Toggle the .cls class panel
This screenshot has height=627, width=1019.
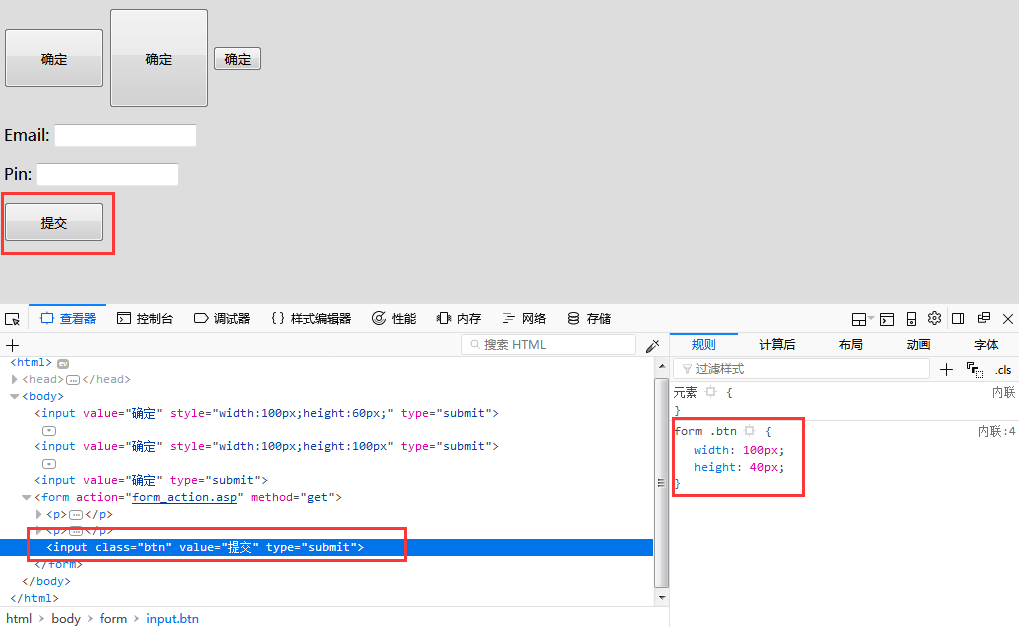click(1003, 370)
